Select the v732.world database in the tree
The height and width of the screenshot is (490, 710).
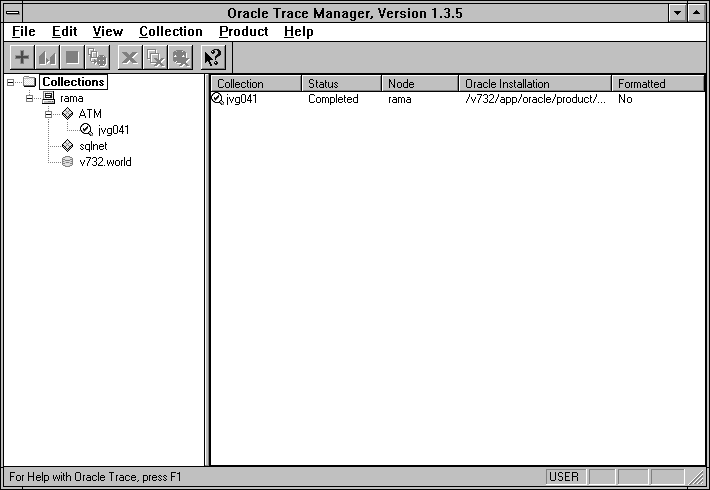click(105, 162)
